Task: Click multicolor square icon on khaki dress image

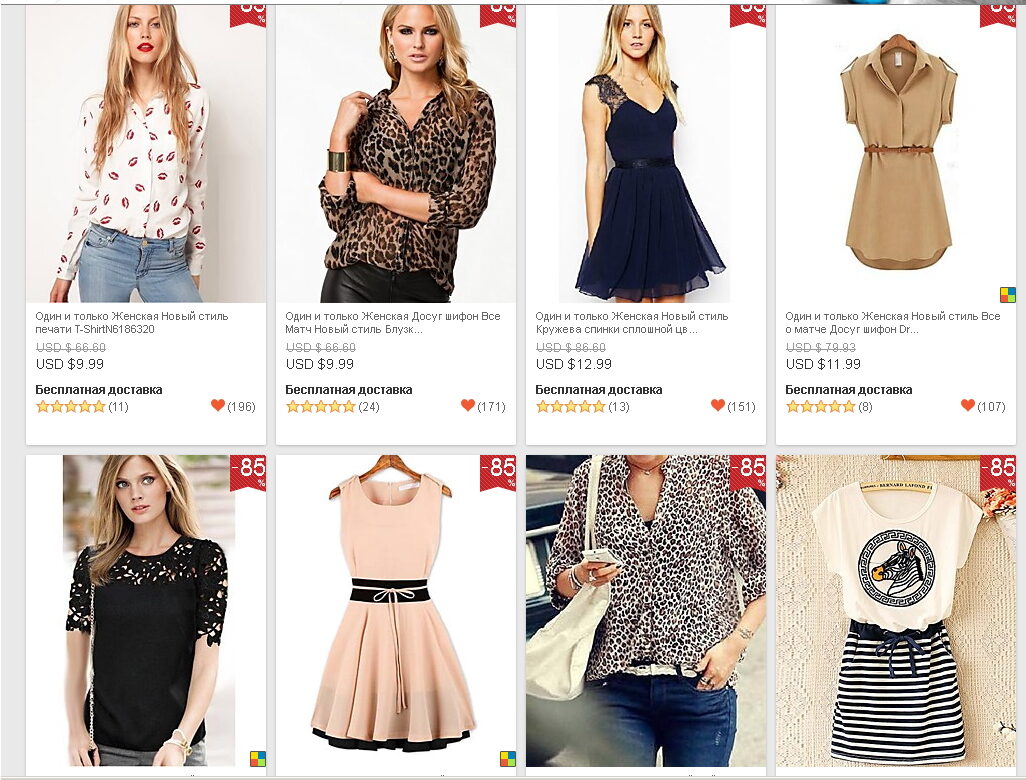Action: pos(1008,294)
